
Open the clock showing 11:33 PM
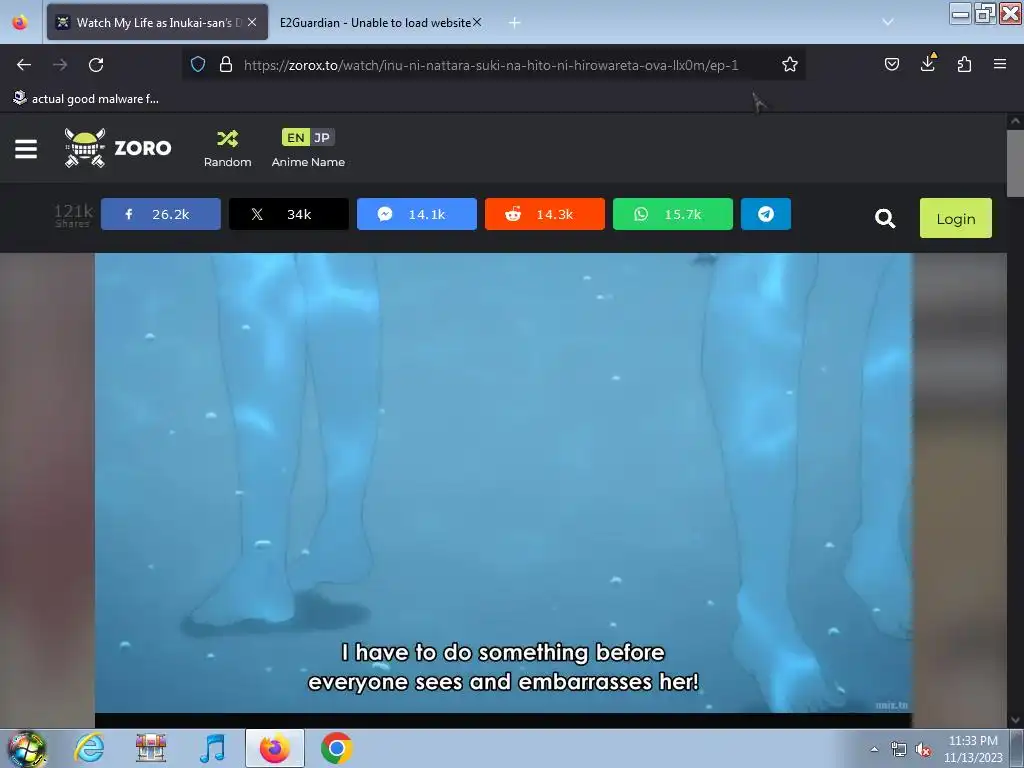click(973, 749)
